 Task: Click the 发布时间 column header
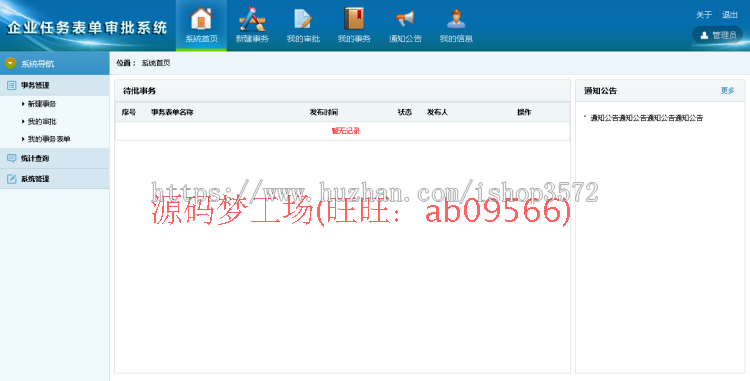tap(324, 112)
